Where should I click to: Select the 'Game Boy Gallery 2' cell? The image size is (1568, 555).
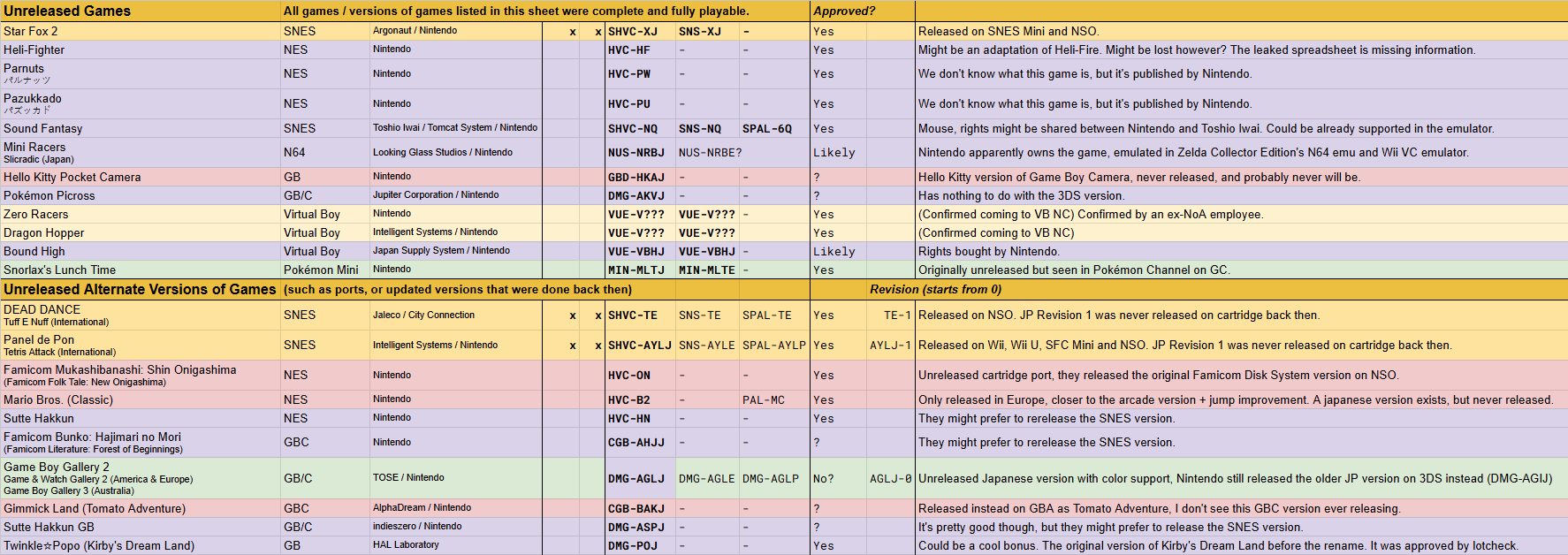(x=141, y=478)
